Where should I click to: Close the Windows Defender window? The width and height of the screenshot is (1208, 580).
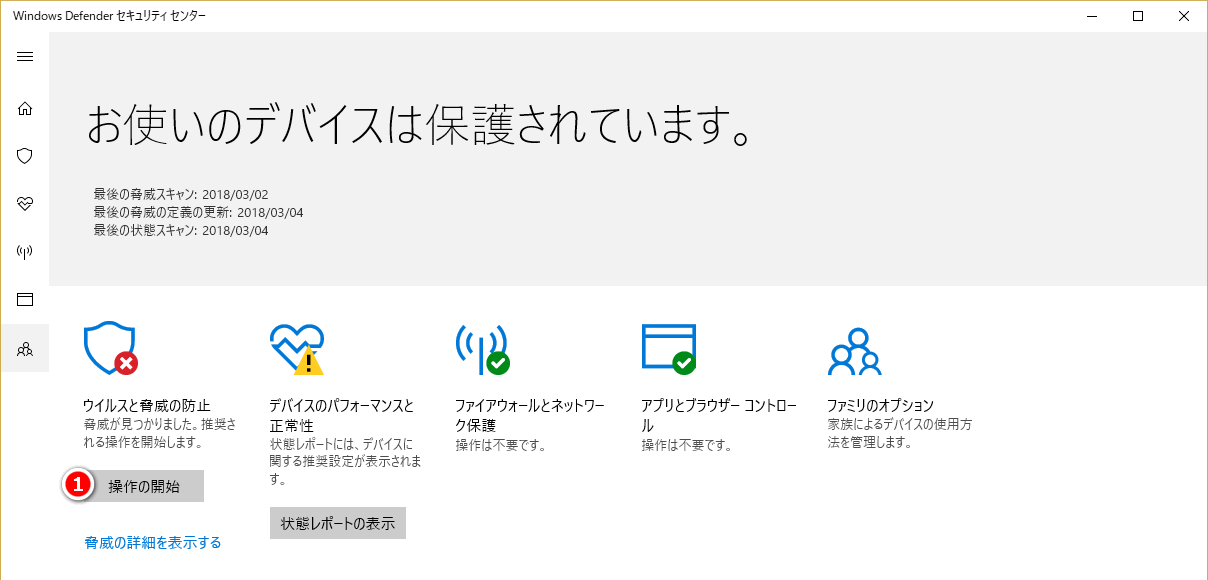coord(1183,16)
